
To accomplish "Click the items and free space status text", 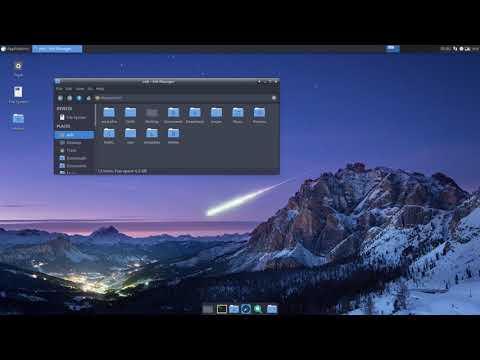I will (122, 171).
